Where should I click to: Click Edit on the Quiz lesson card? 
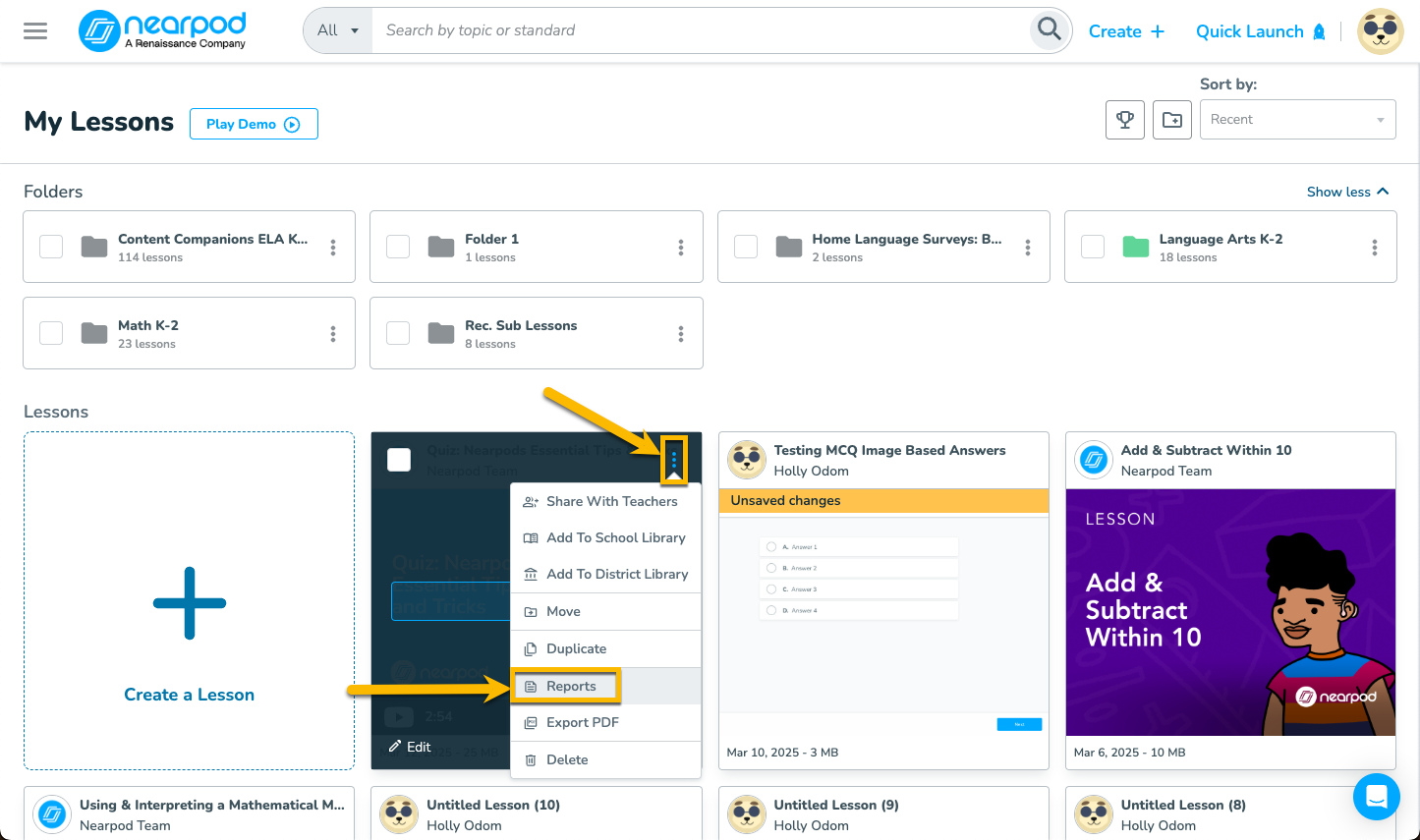click(x=410, y=747)
